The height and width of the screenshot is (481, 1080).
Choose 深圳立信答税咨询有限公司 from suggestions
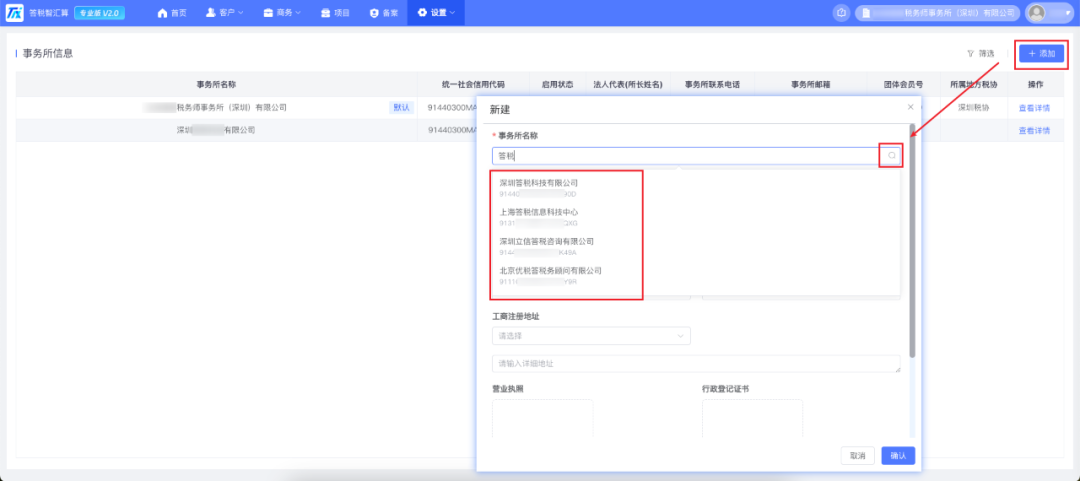(546, 246)
